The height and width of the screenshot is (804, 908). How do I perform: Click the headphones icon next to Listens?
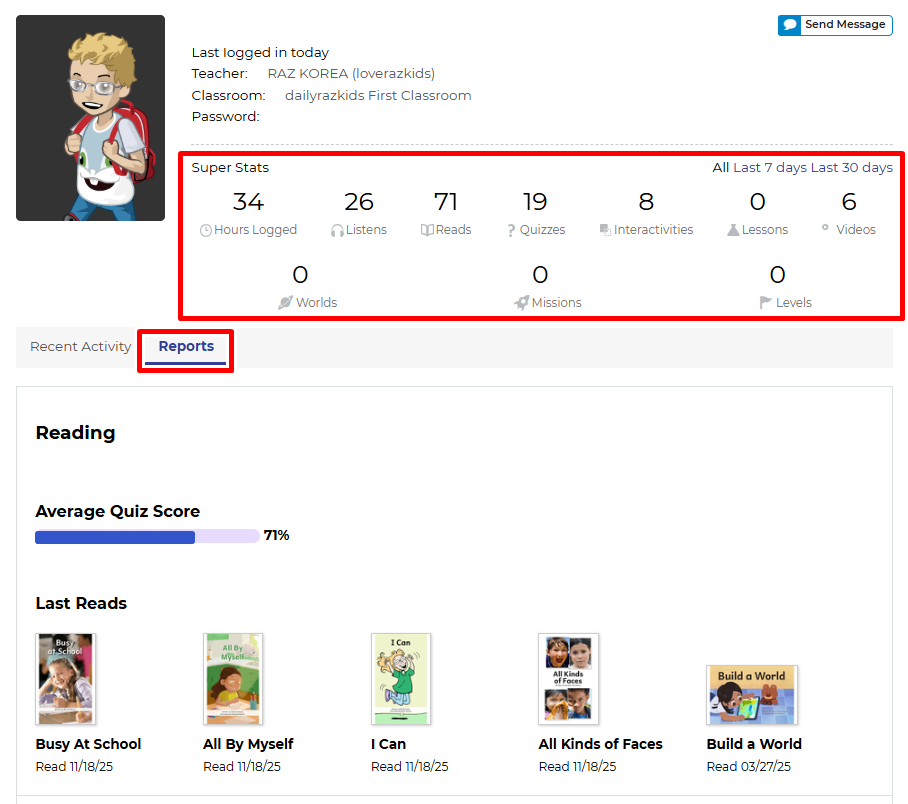coord(337,230)
